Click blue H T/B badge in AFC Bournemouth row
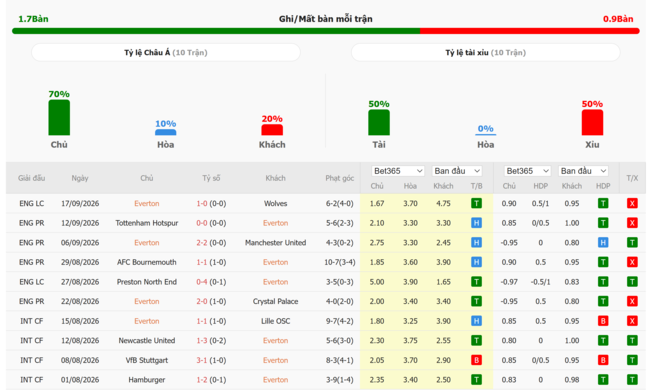The height and width of the screenshot is (390, 650). 476,262
